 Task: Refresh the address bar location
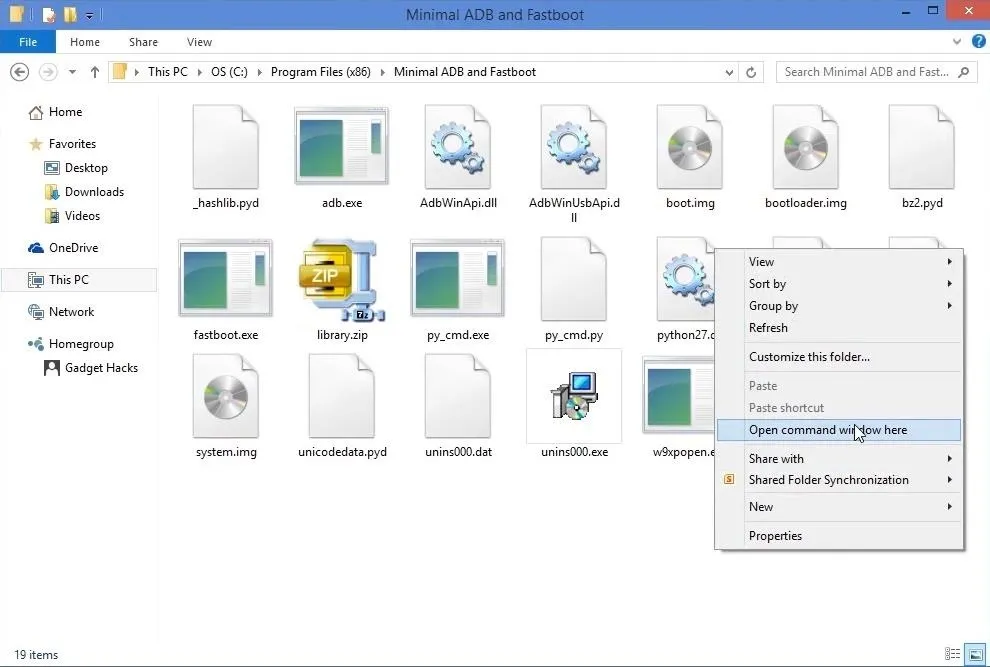coord(751,72)
